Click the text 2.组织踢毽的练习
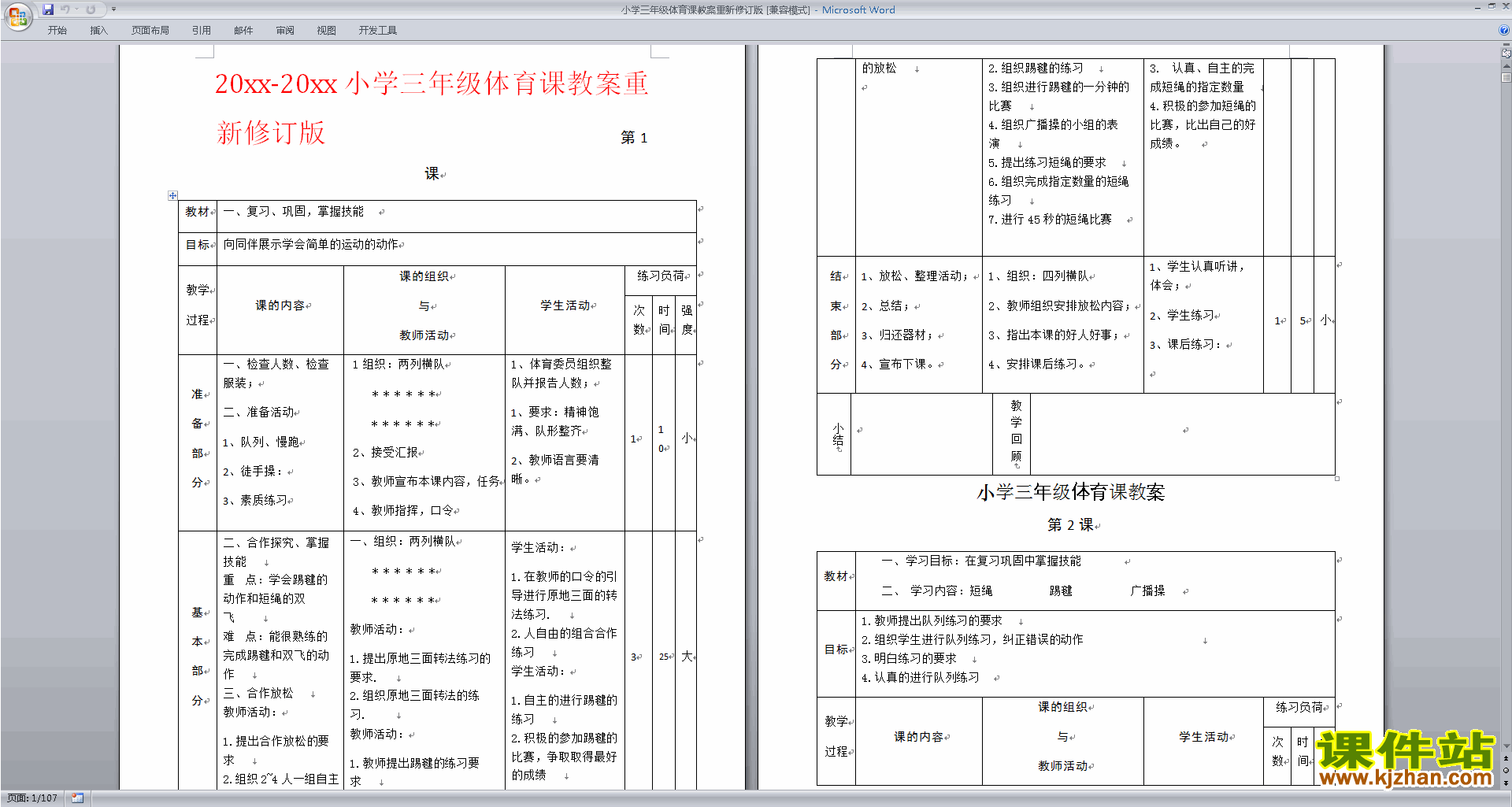Viewport: 1512px width, 807px height. (x=1036, y=68)
